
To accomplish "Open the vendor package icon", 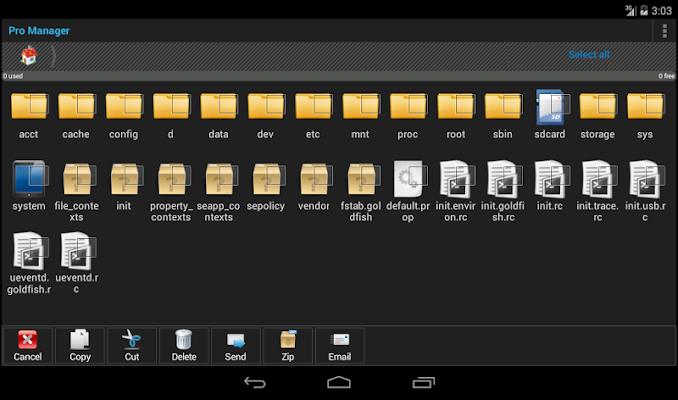I will 313,179.
